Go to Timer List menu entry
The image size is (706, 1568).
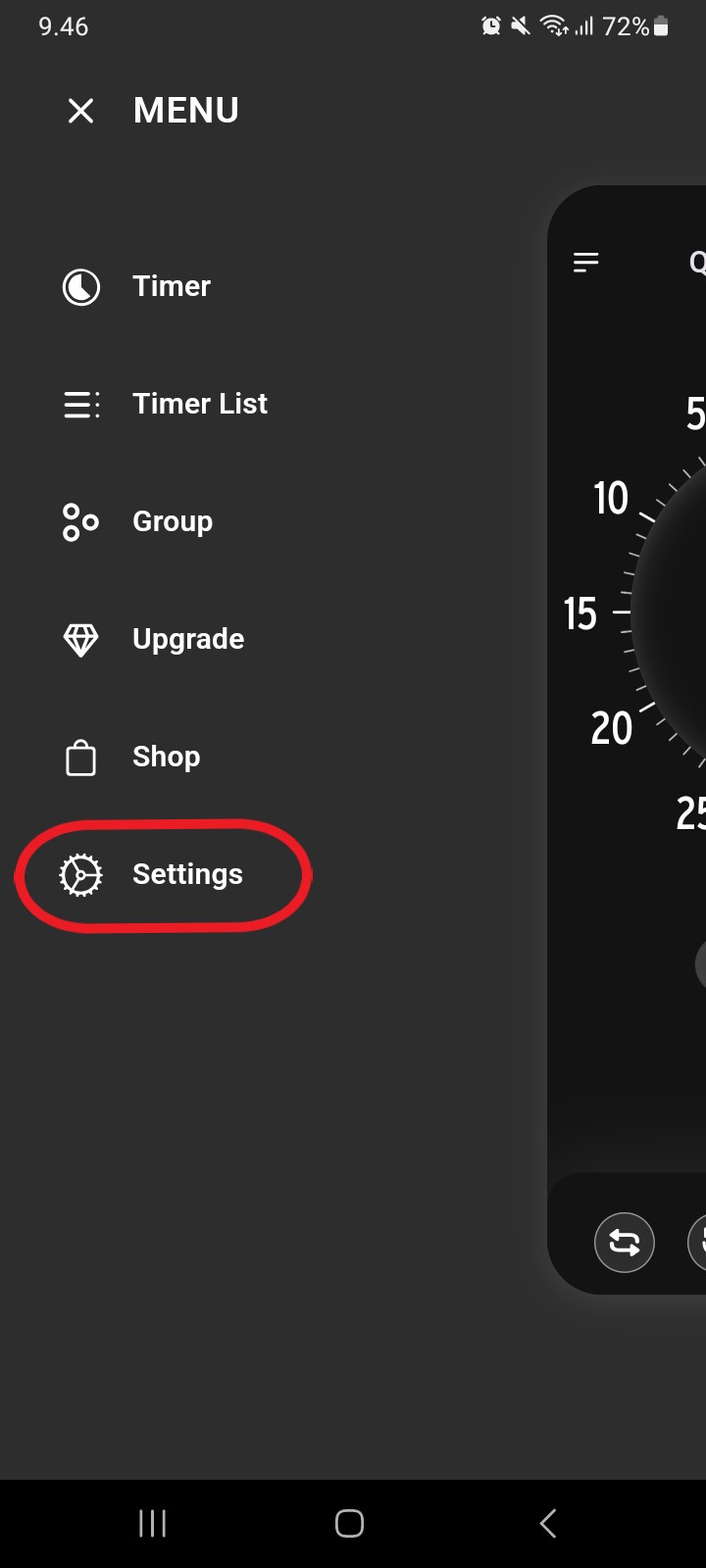200,404
